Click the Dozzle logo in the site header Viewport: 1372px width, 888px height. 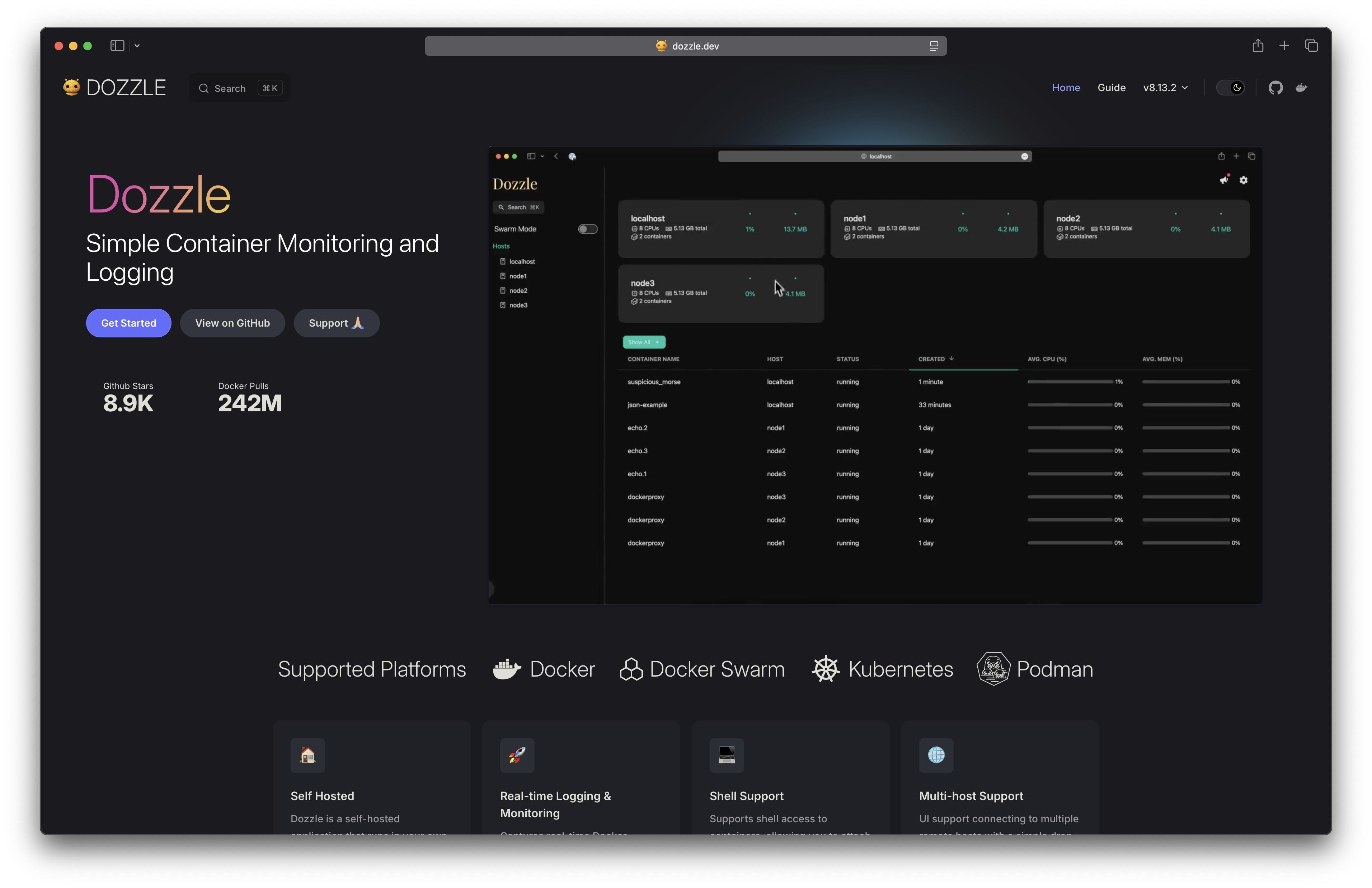pos(114,88)
